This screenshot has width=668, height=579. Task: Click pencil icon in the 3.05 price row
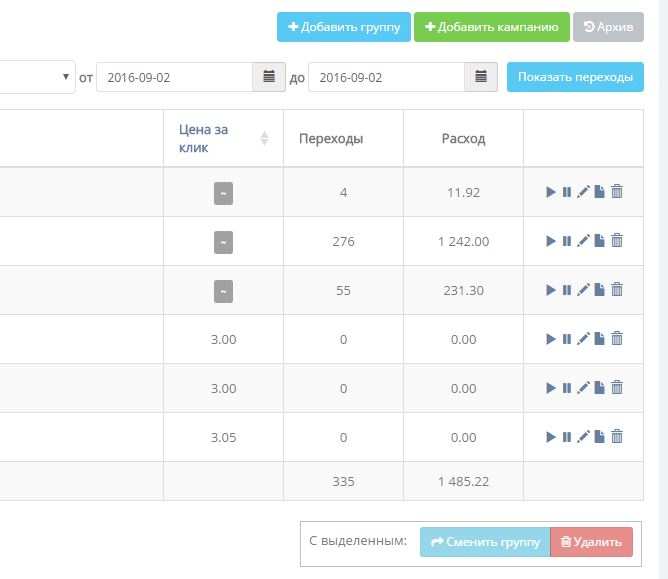(x=583, y=437)
